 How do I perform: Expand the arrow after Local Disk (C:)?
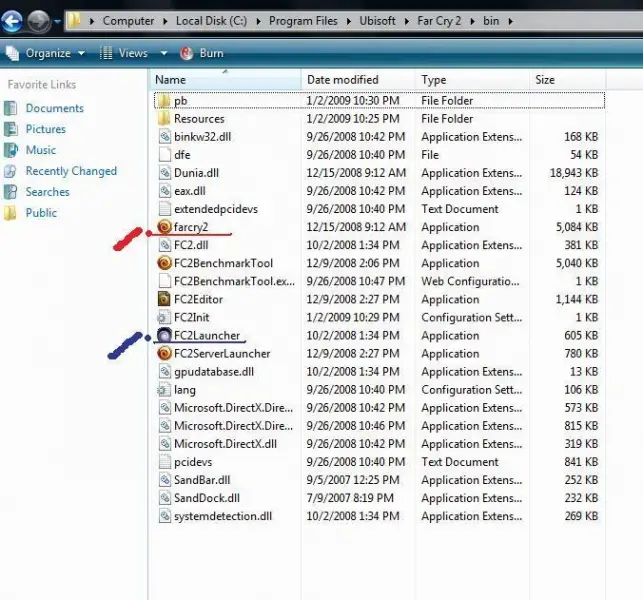pos(258,21)
